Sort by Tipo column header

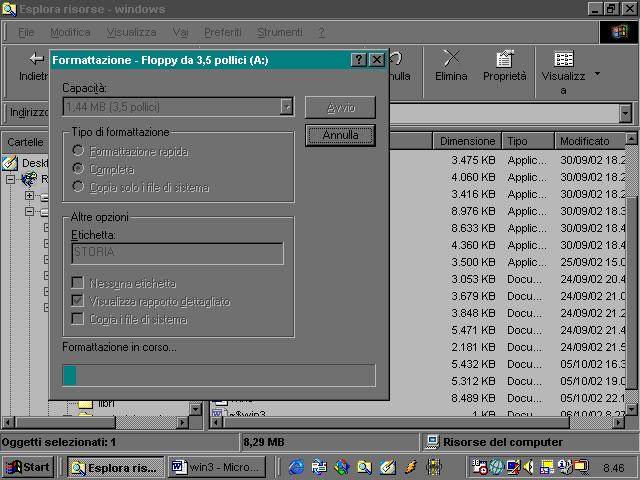tap(528, 141)
